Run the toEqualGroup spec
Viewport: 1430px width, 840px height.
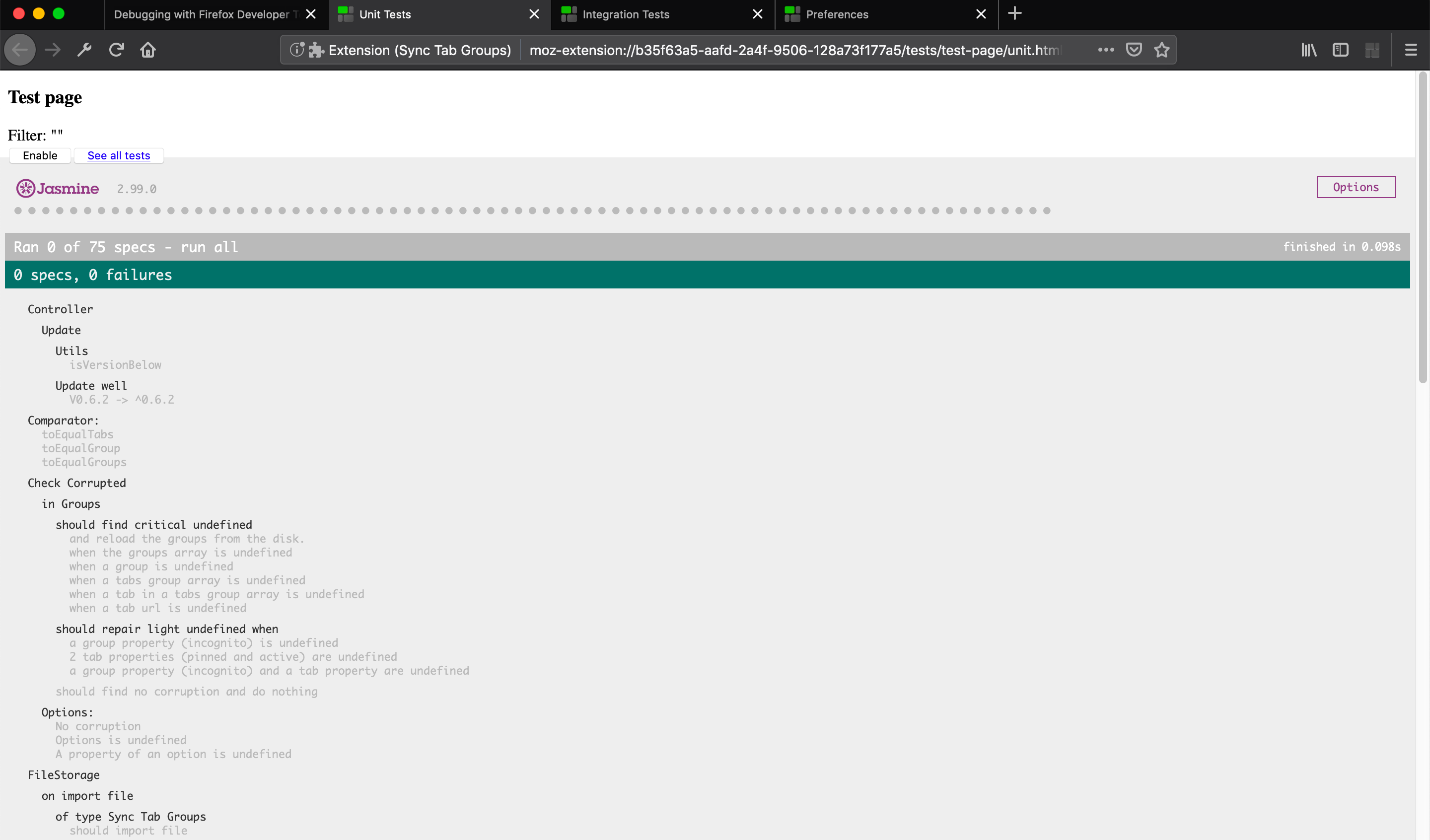coord(80,448)
